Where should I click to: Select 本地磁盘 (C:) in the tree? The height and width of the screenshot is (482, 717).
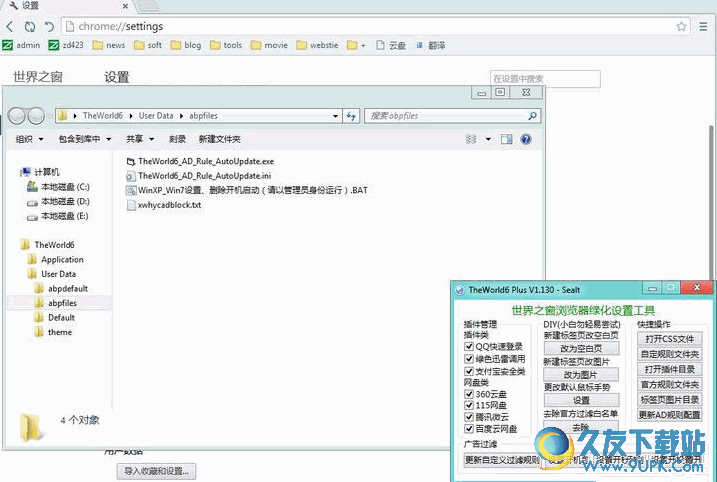59,187
